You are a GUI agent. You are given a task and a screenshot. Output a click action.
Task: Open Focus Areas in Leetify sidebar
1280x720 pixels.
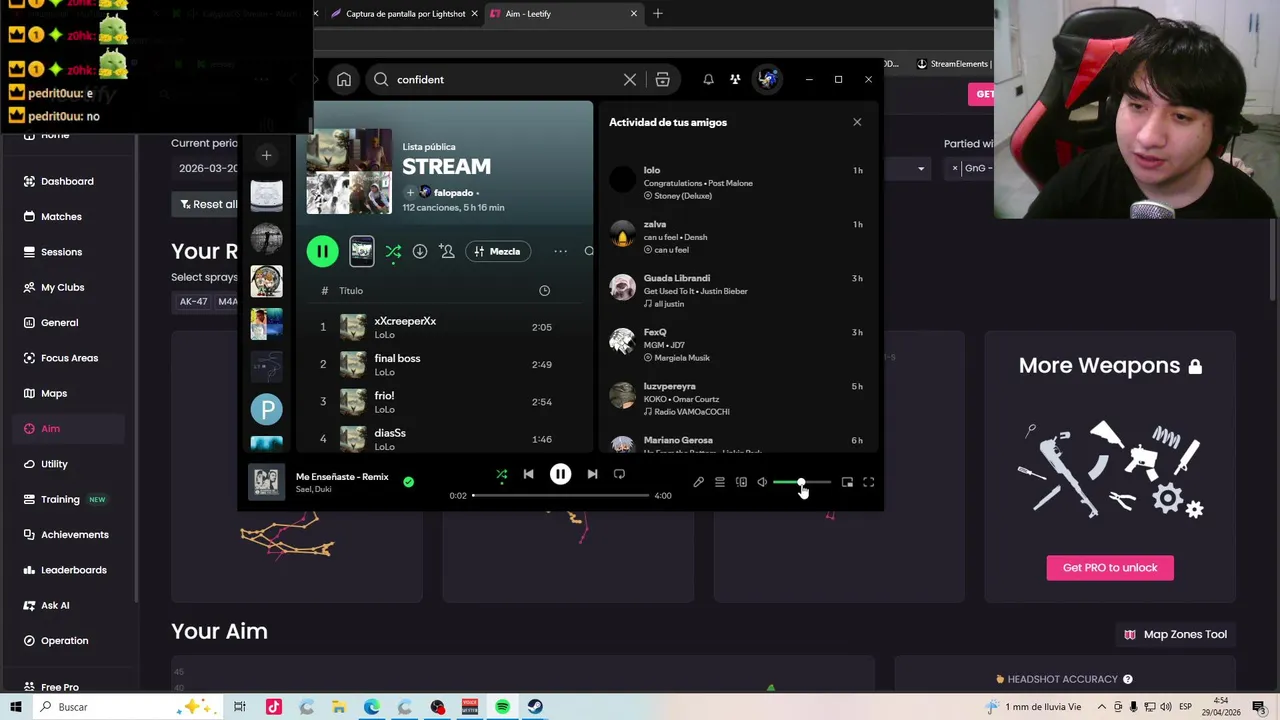[69, 358]
